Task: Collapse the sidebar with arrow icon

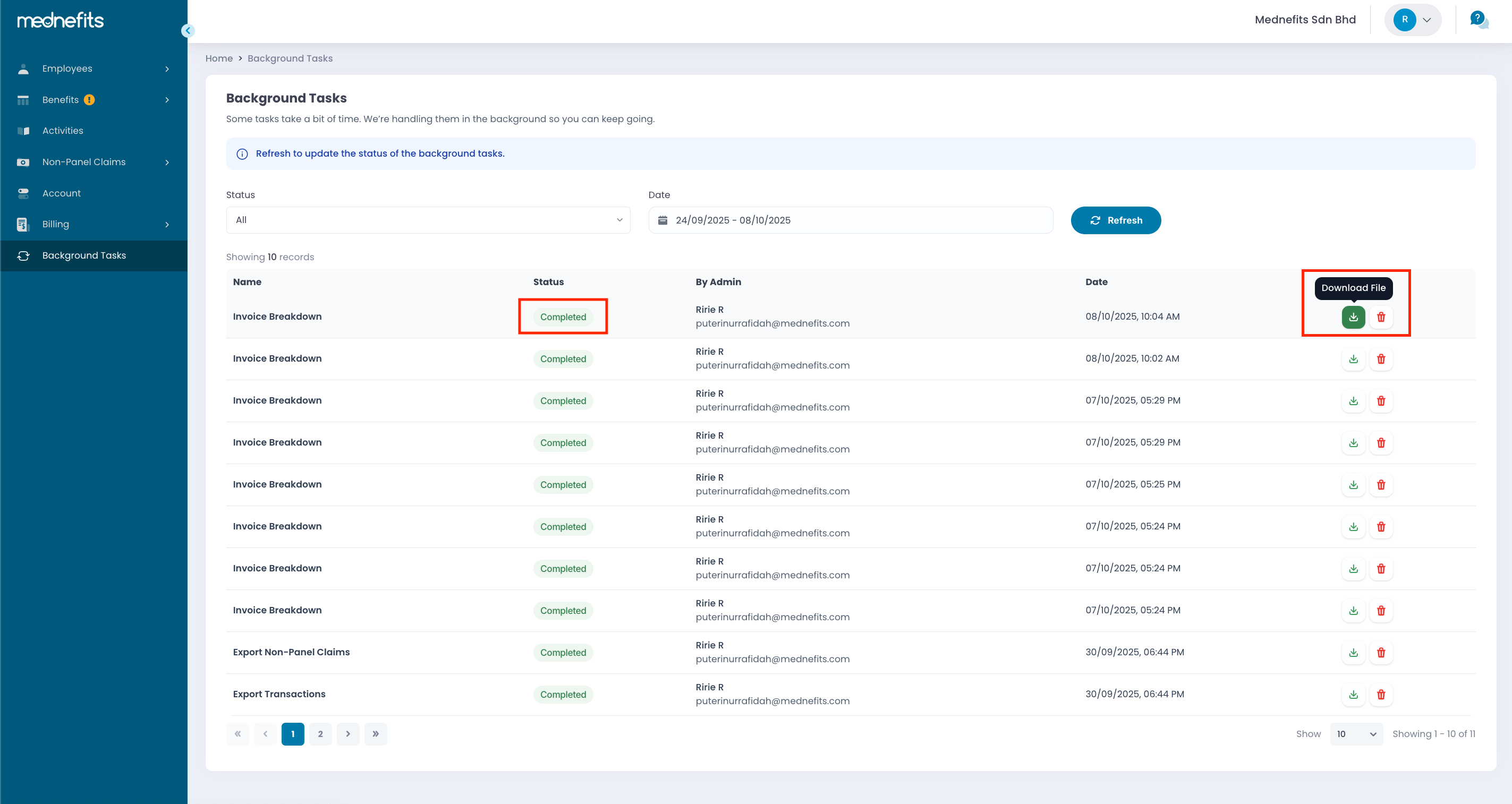Action: 188,30
